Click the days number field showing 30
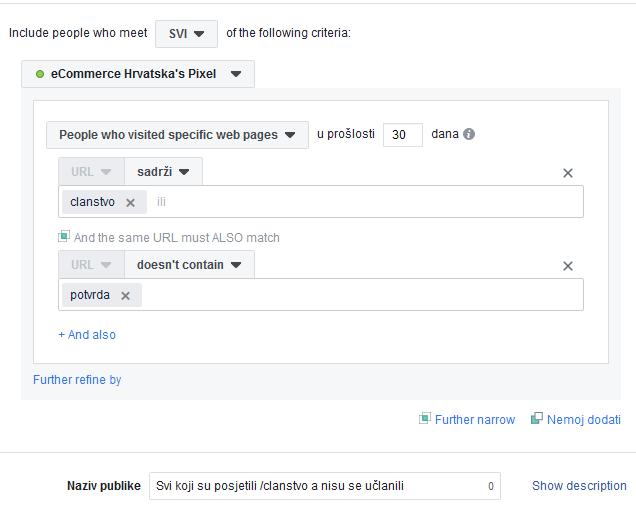This screenshot has width=636, height=517. coord(402,135)
